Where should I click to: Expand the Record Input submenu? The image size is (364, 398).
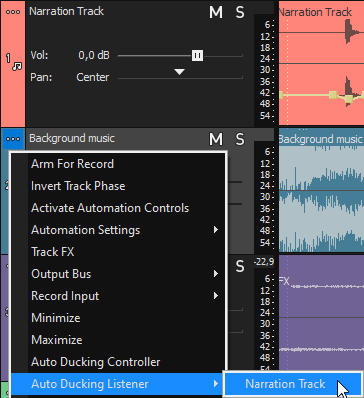(x=123, y=296)
